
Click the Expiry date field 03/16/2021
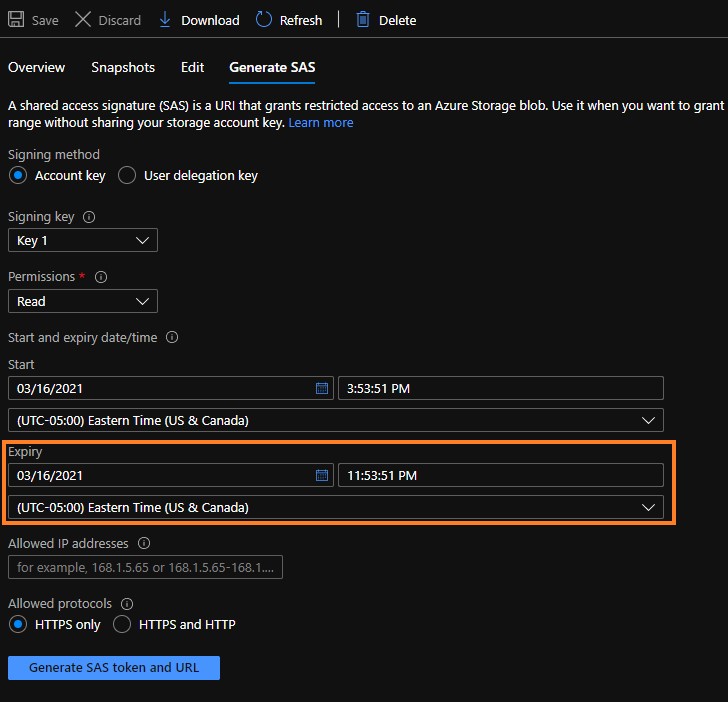(x=170, y=475)
